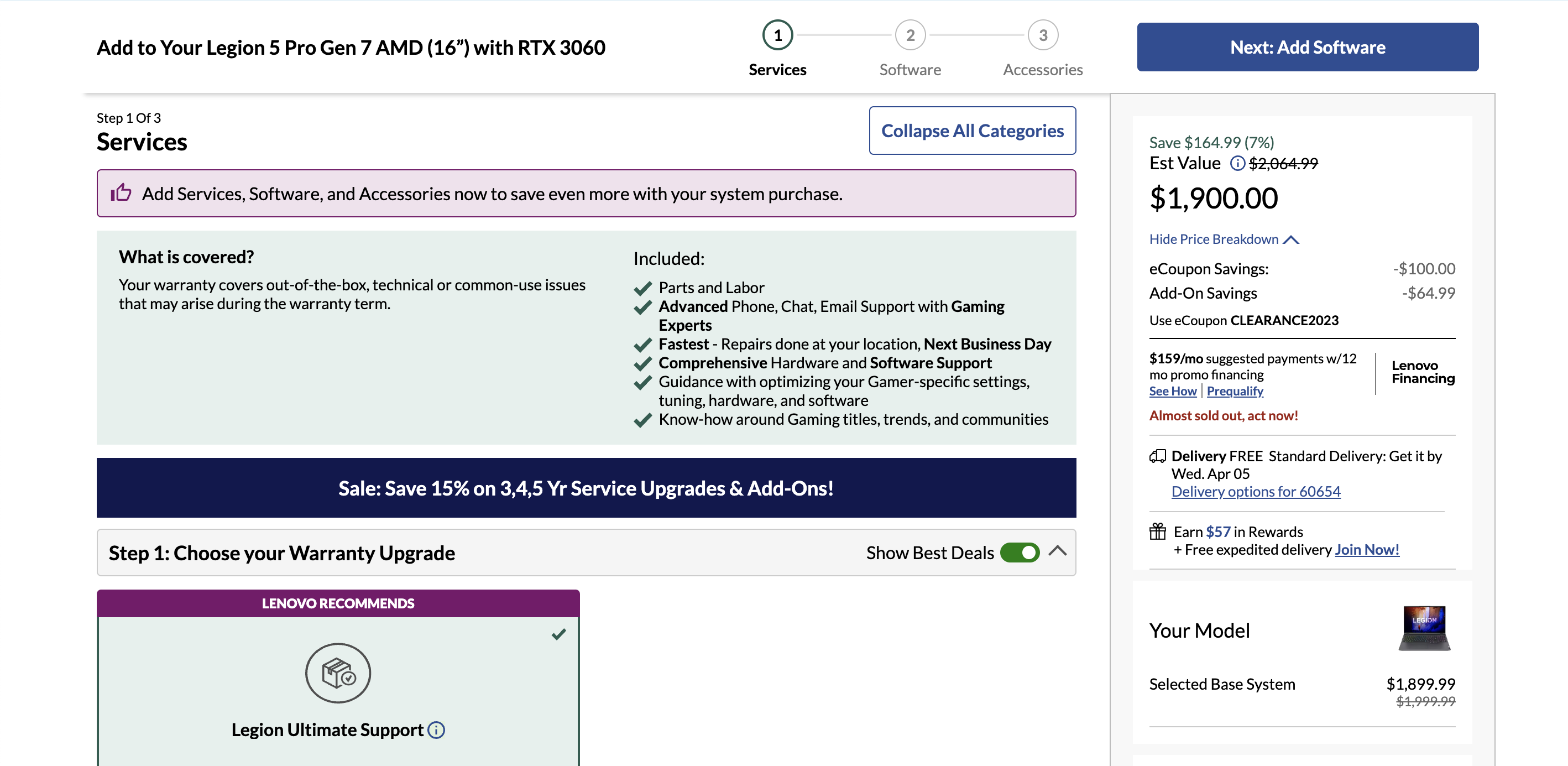Collapse the Warranty Upgrade section chevron
This screenshot has height=766, width=1568.
pyautogui.click(x=1057, y=551)
